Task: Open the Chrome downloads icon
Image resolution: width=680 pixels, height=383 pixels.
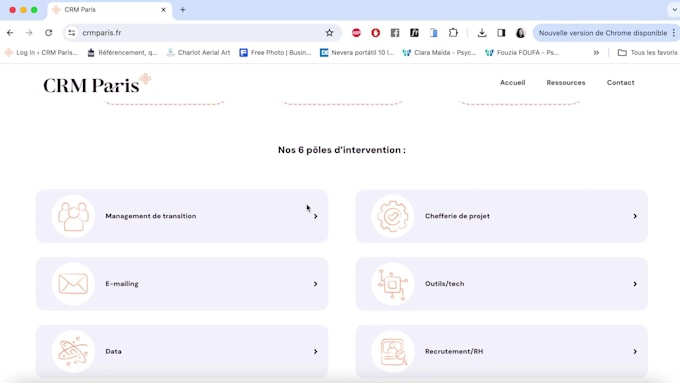Action: coord(482,33)
